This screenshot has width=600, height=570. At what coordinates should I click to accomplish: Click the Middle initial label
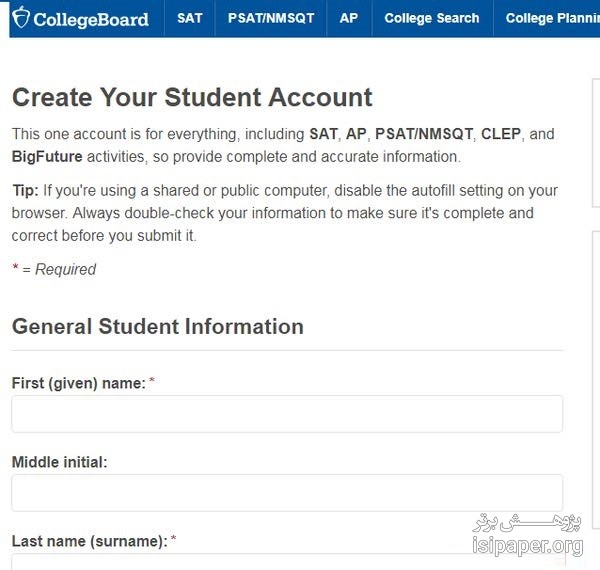point(59,462)
